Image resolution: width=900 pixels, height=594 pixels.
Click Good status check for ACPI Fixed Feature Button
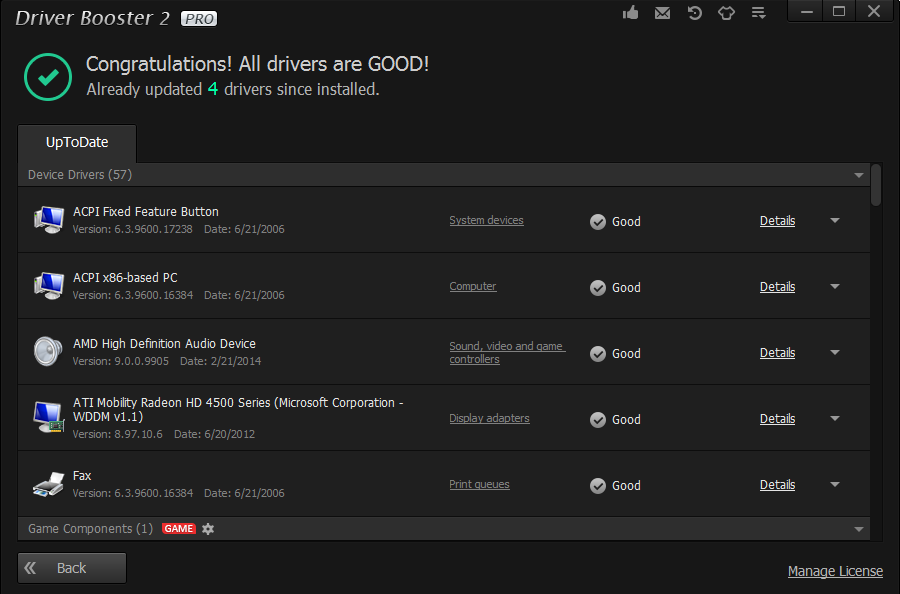(x=598, y=222)
